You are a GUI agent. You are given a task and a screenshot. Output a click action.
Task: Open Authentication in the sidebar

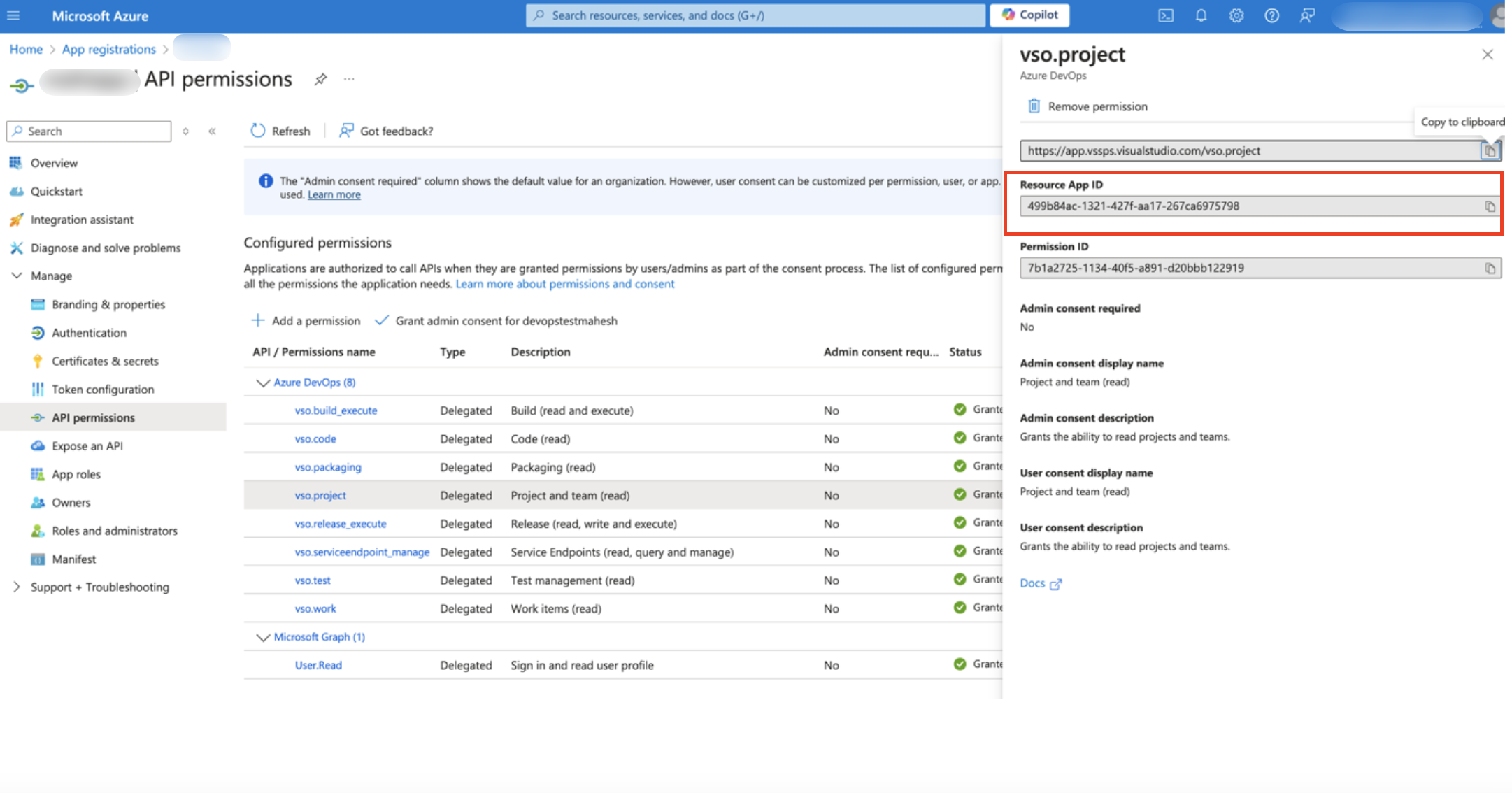tap(89, 333)
